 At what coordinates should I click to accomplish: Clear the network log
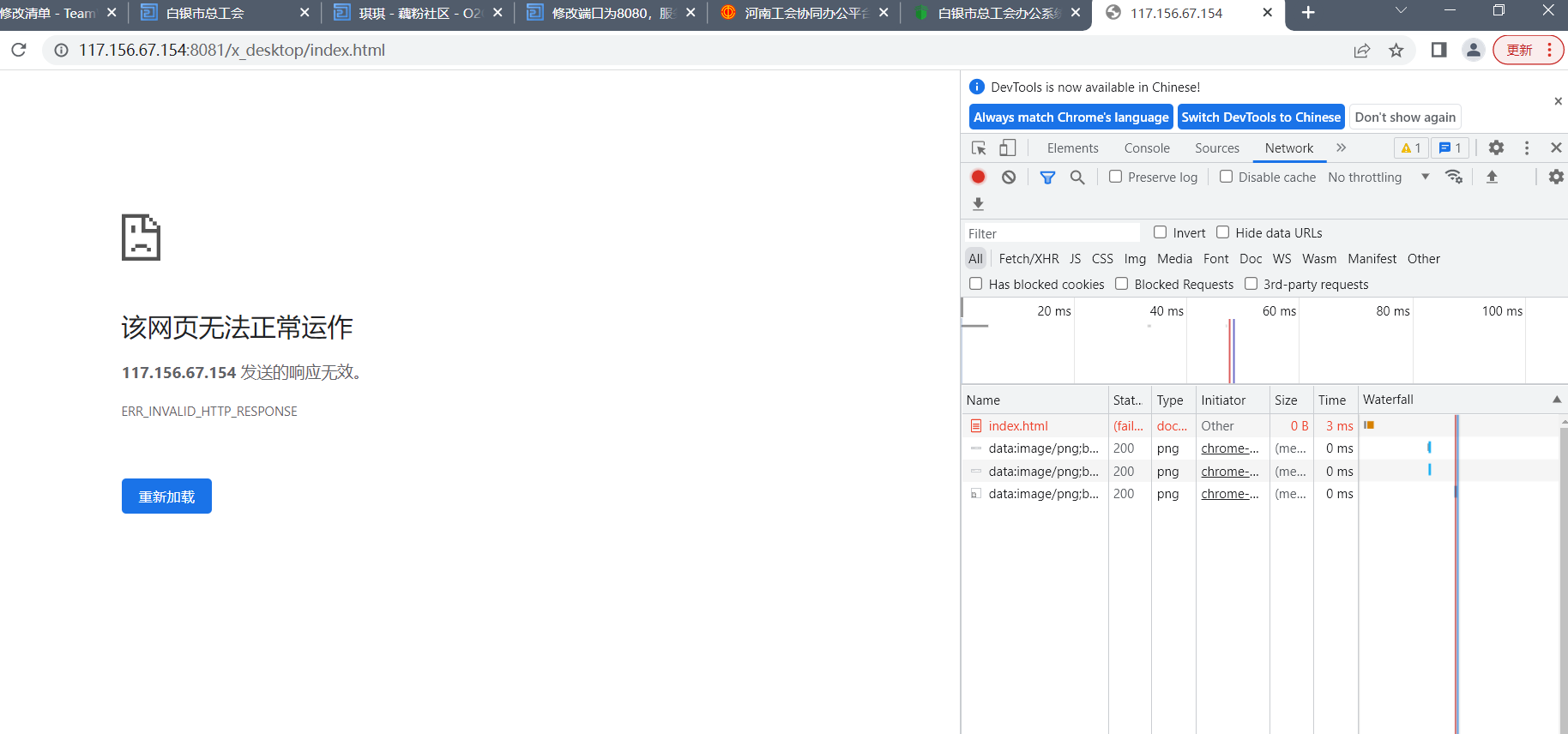tap(1009, 177)
